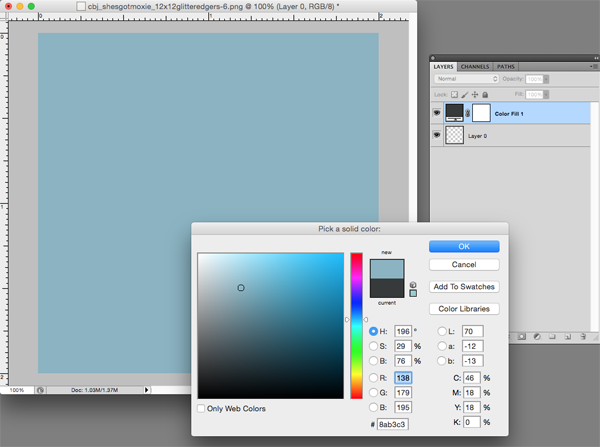
Task: Click OK in color picker
Action: point(464,246)
